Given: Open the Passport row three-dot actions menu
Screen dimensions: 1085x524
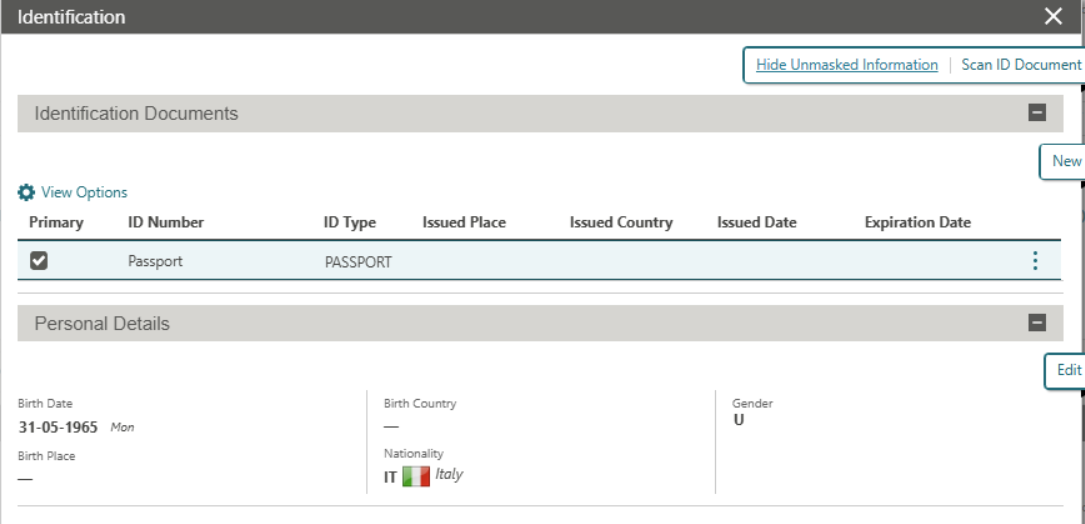Looking at the screenshot, I should (x=1034, y=261).
